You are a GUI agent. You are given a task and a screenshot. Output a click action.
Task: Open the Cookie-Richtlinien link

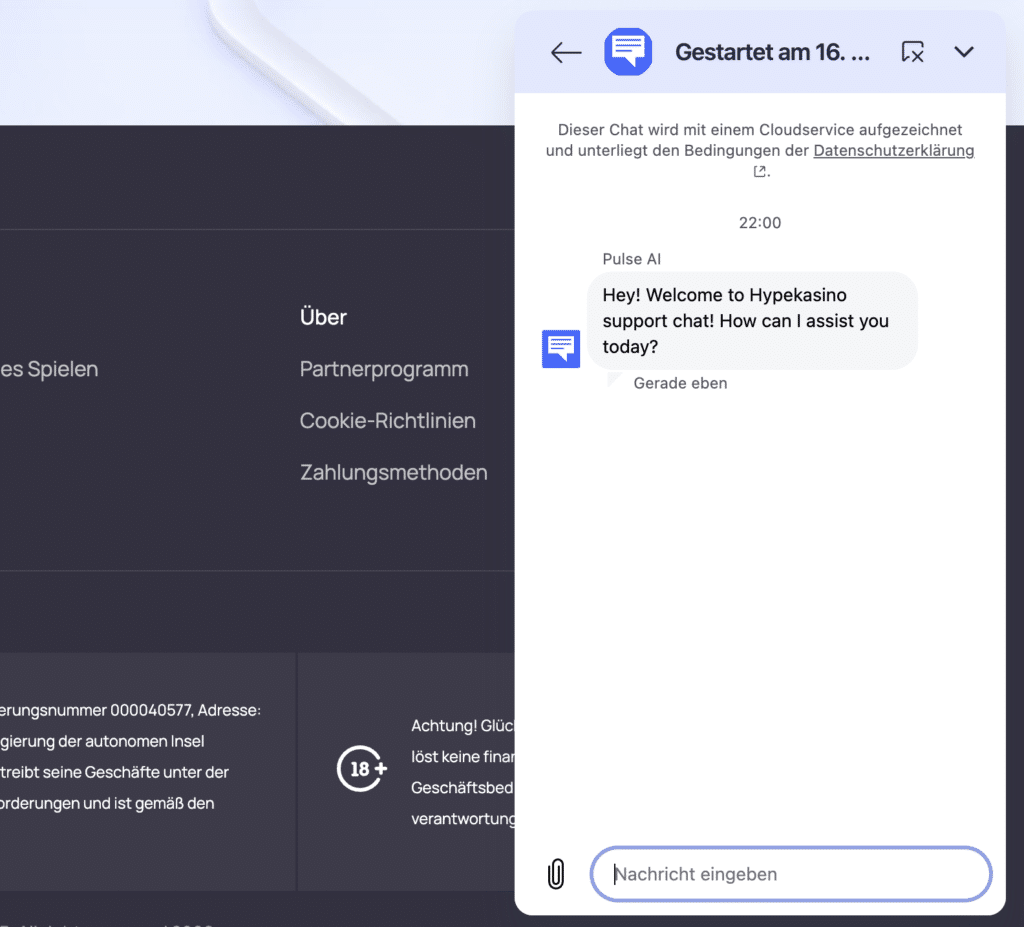[x=387, y=420]
